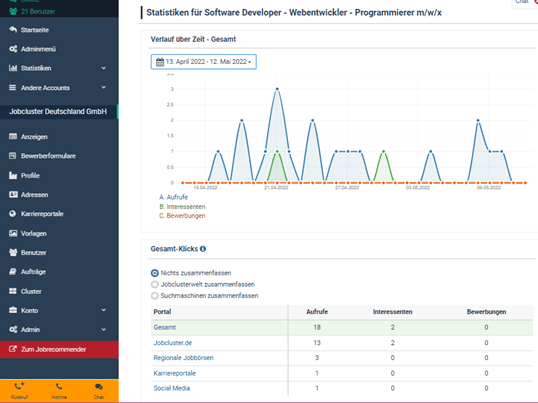Screen dimensions: 538x403
Task: Click the Konto briefcase icon
Action: coord(13,310)
